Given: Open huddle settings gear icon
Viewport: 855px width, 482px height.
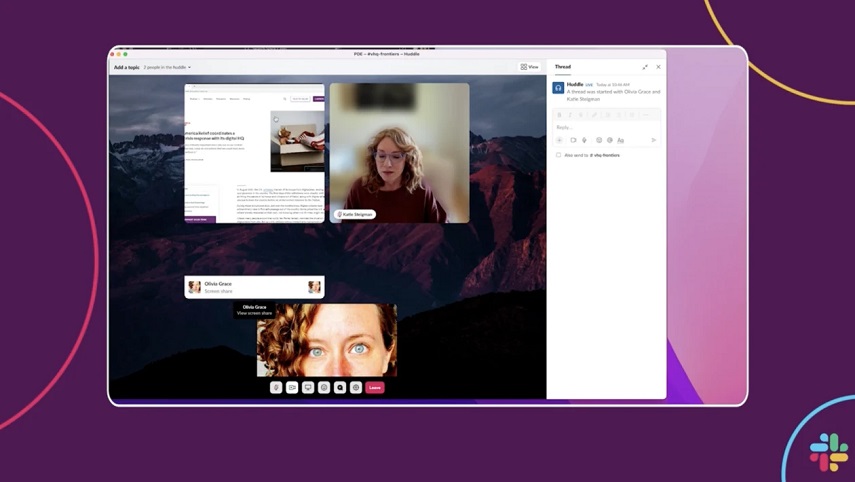Looking at the screenshot, I should [x=356, y=388].
